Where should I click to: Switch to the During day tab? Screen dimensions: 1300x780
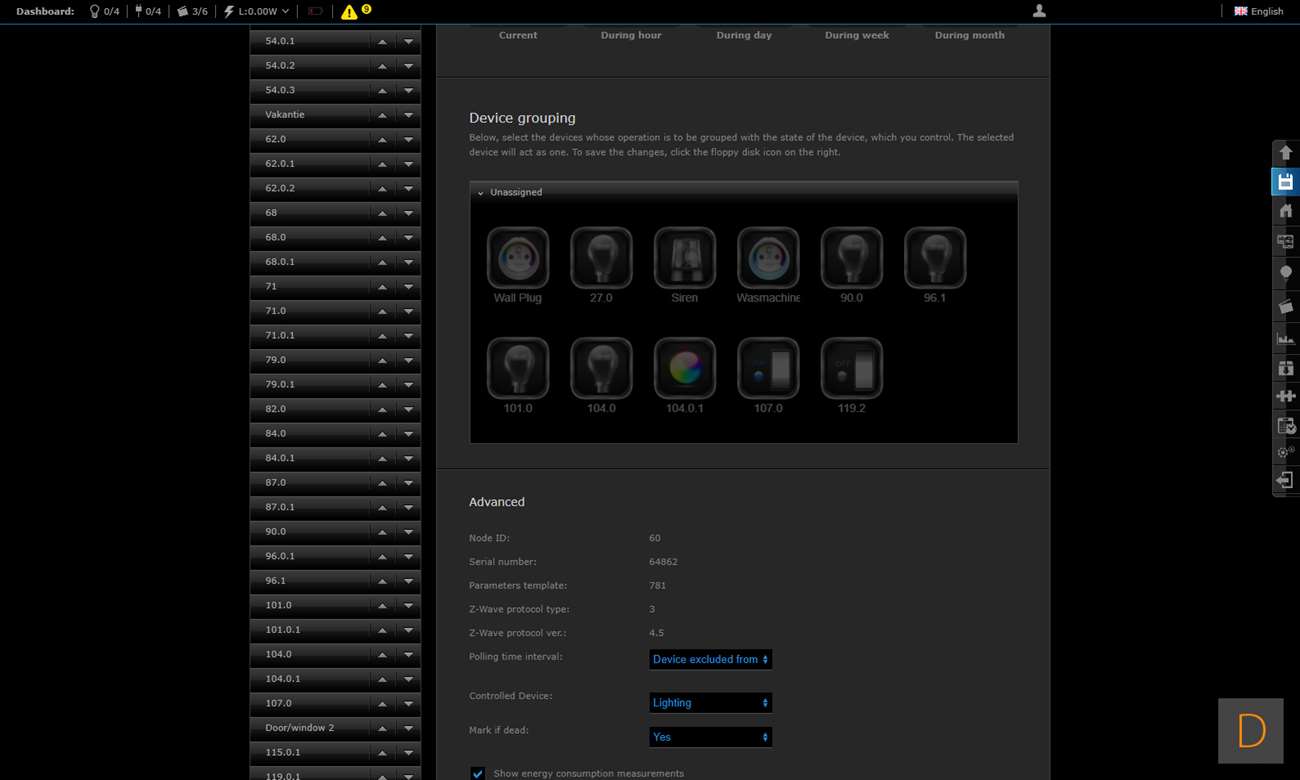[744, 35]
